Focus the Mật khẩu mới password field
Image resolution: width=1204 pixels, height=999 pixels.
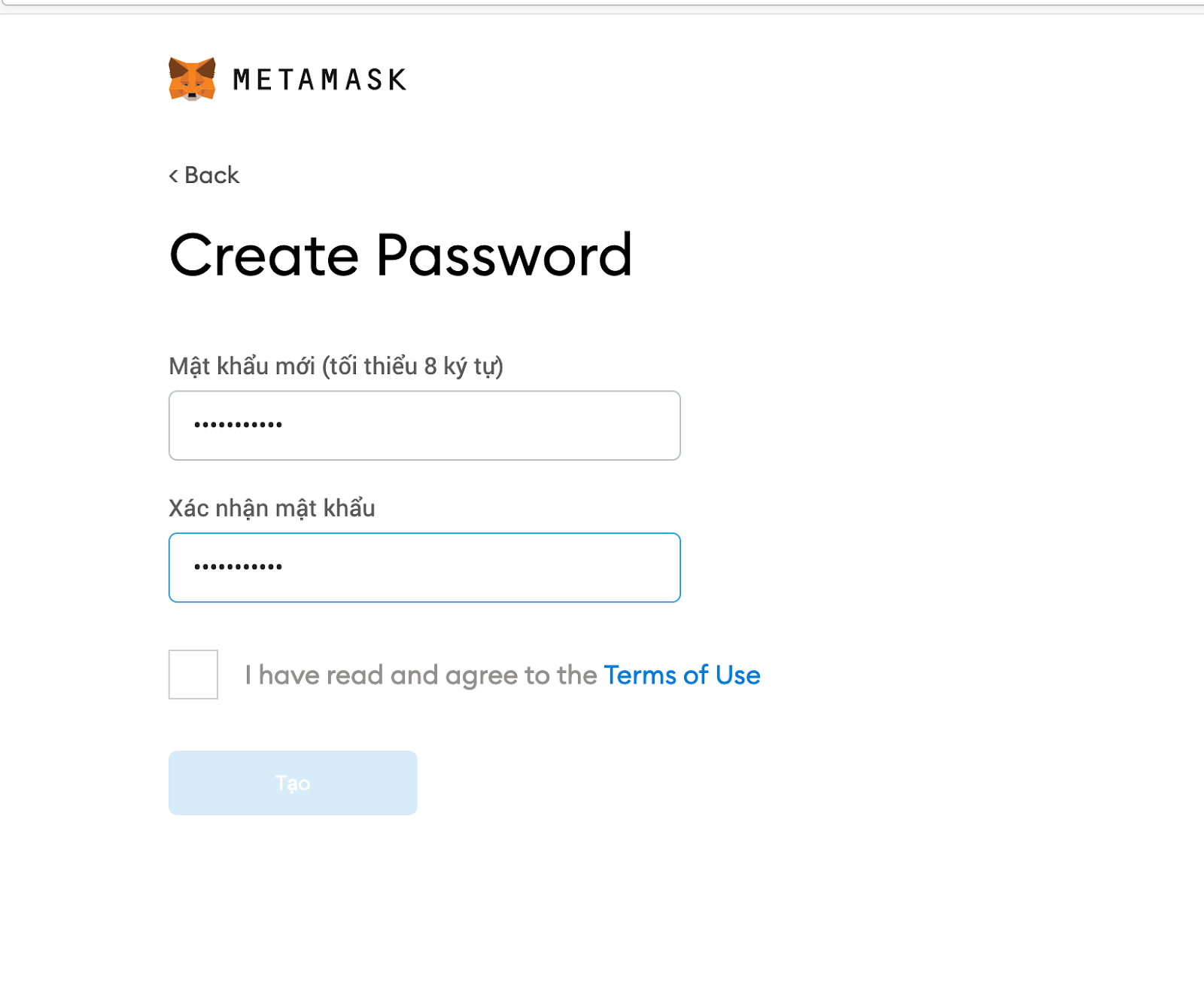tap(424, 425)
